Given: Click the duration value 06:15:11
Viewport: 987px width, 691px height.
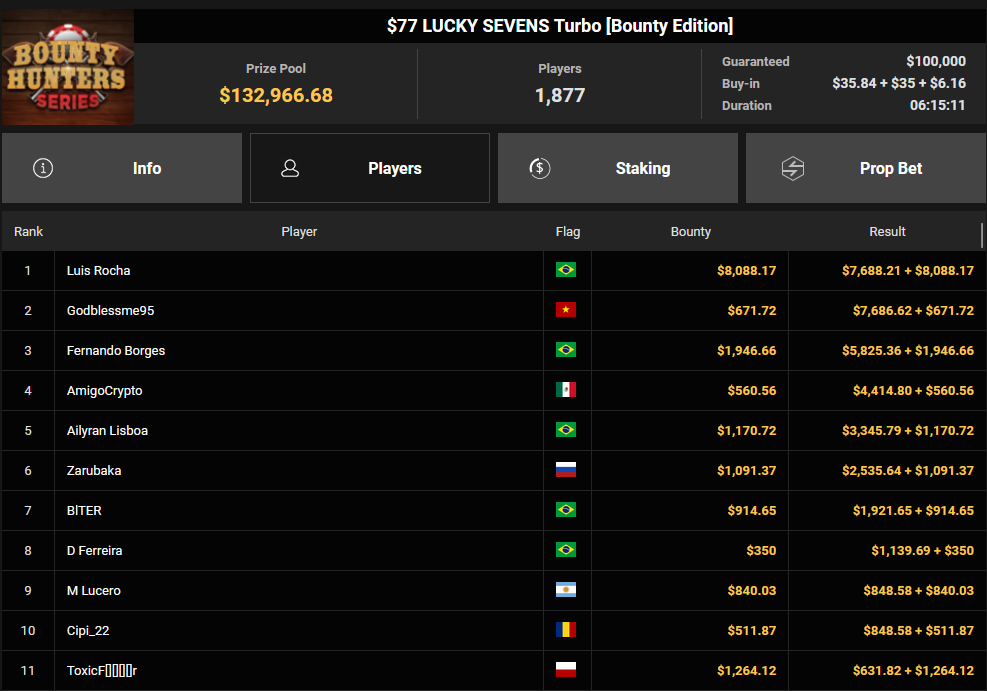Looking at the screenshot, I should click(937, 105).
